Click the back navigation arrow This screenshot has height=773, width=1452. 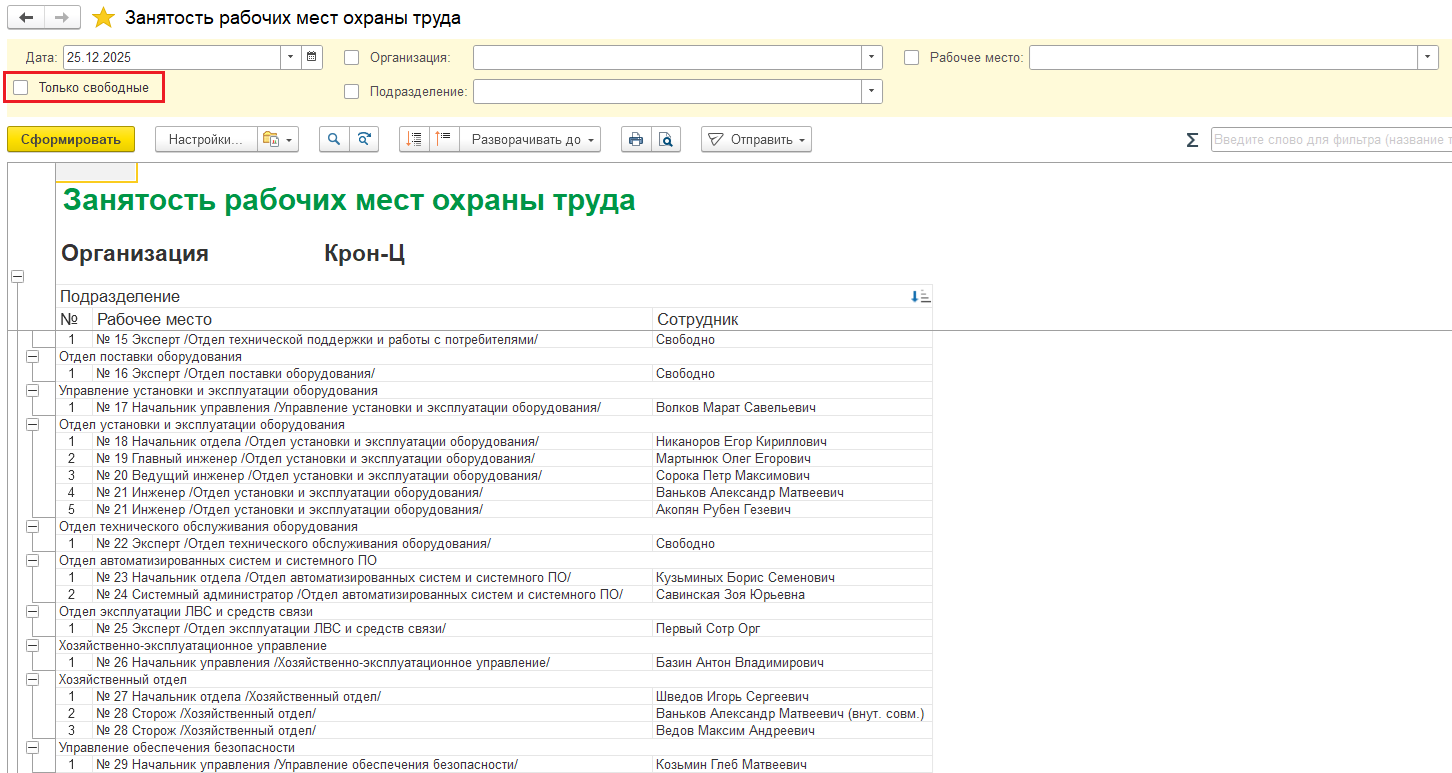pos(26,18)
